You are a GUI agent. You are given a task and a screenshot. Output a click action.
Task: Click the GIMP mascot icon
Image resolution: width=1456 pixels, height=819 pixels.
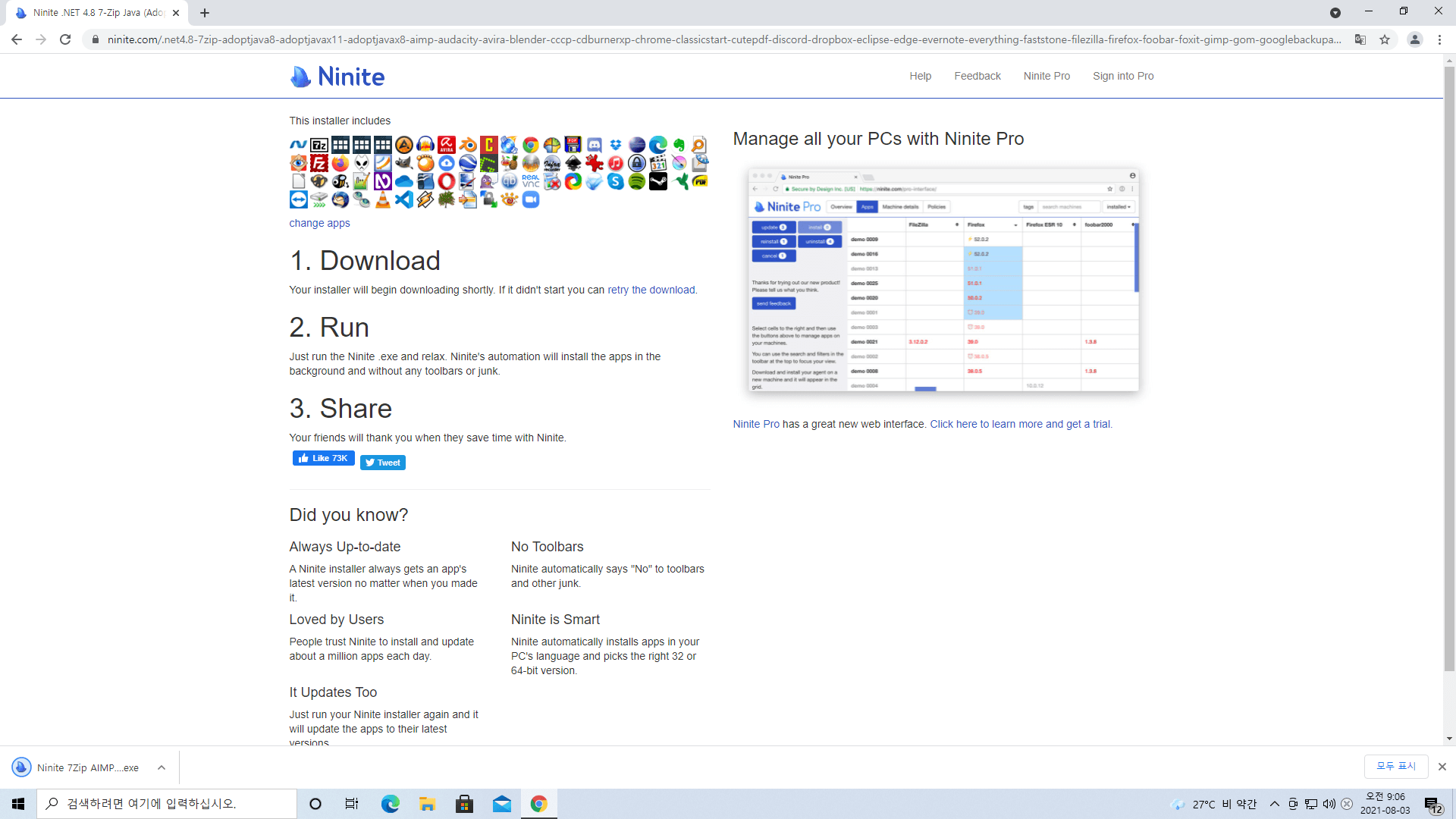tap(404, 163)
